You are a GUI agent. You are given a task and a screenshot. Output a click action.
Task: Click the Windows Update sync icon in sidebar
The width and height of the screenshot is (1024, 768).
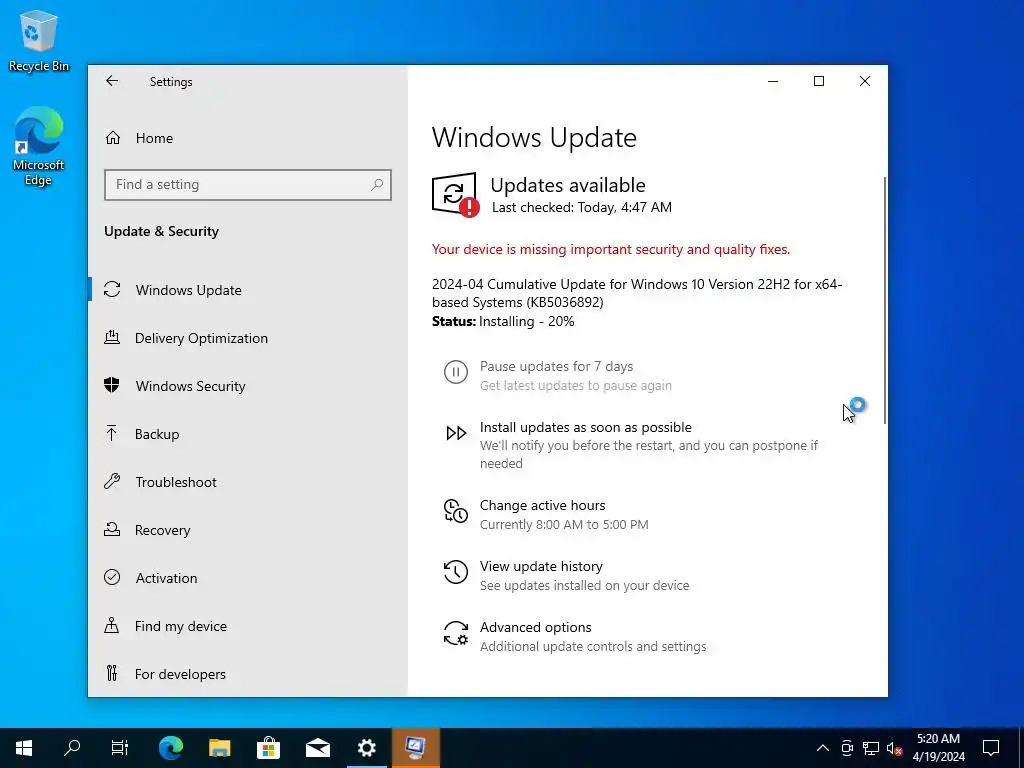click(112, 289)
